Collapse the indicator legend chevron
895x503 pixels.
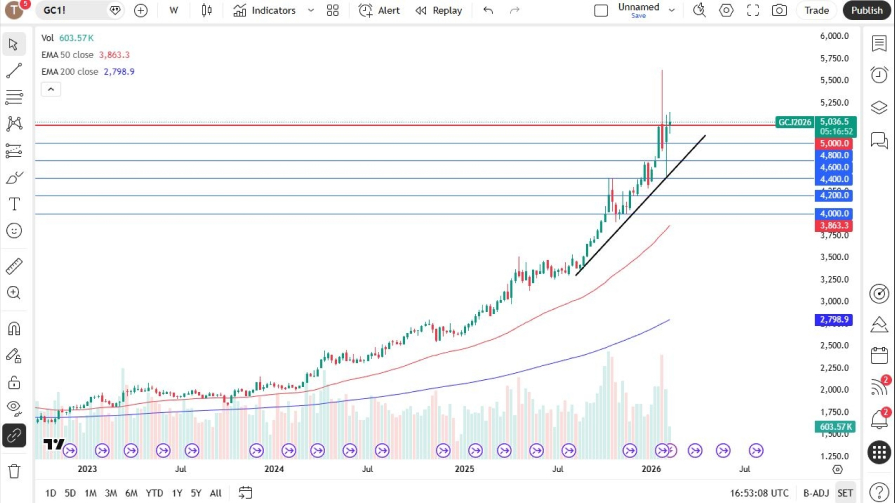[x=50, y=89]
